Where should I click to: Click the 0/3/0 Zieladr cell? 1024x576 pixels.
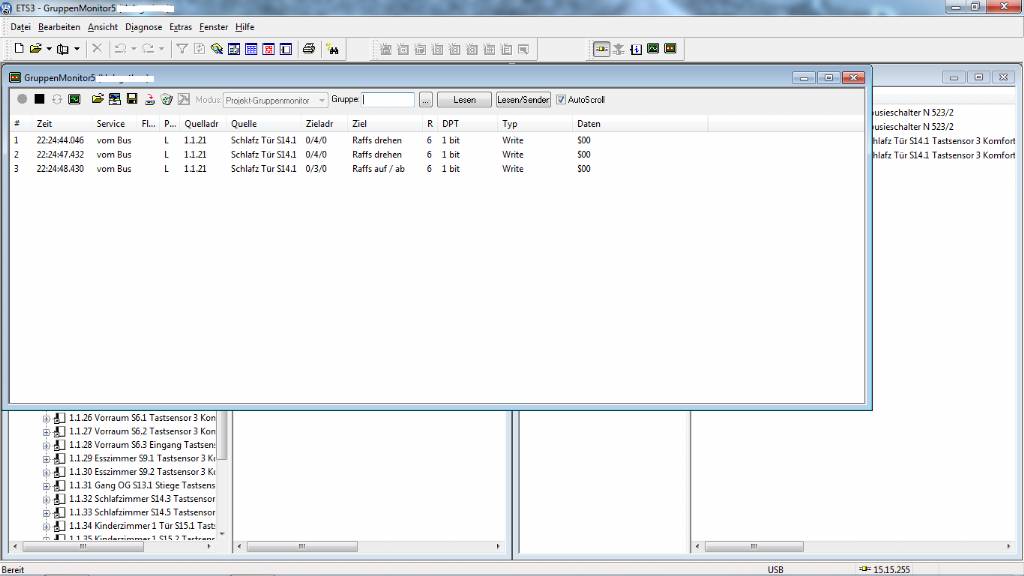pyautogui.click(x=316, y=168)
